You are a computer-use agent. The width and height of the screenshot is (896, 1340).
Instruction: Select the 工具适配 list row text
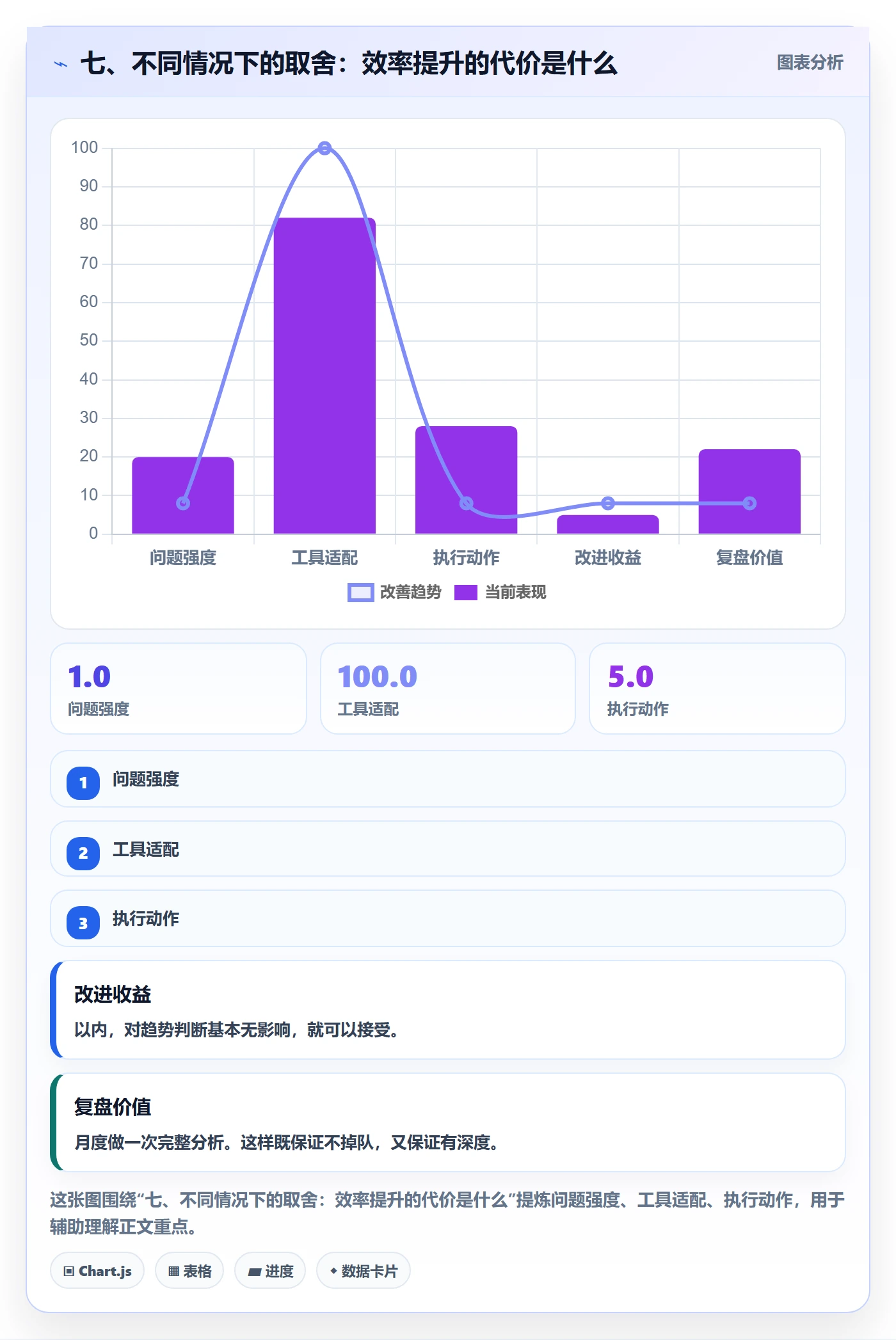click(x=146, y=849)
